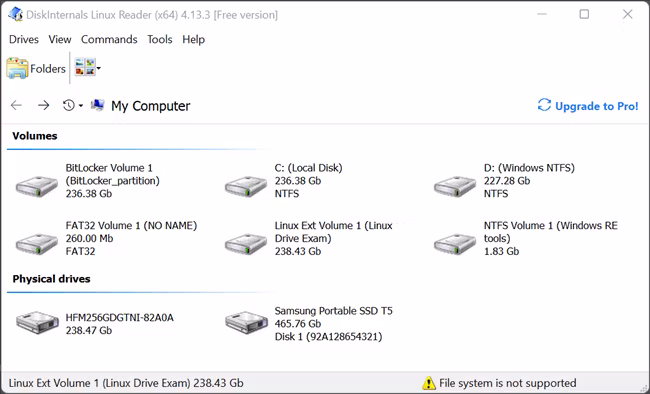Select the FAT32 Volume 1 drive icon
Image resolution: width=650 pixels, height=394 pixels.
37,244
